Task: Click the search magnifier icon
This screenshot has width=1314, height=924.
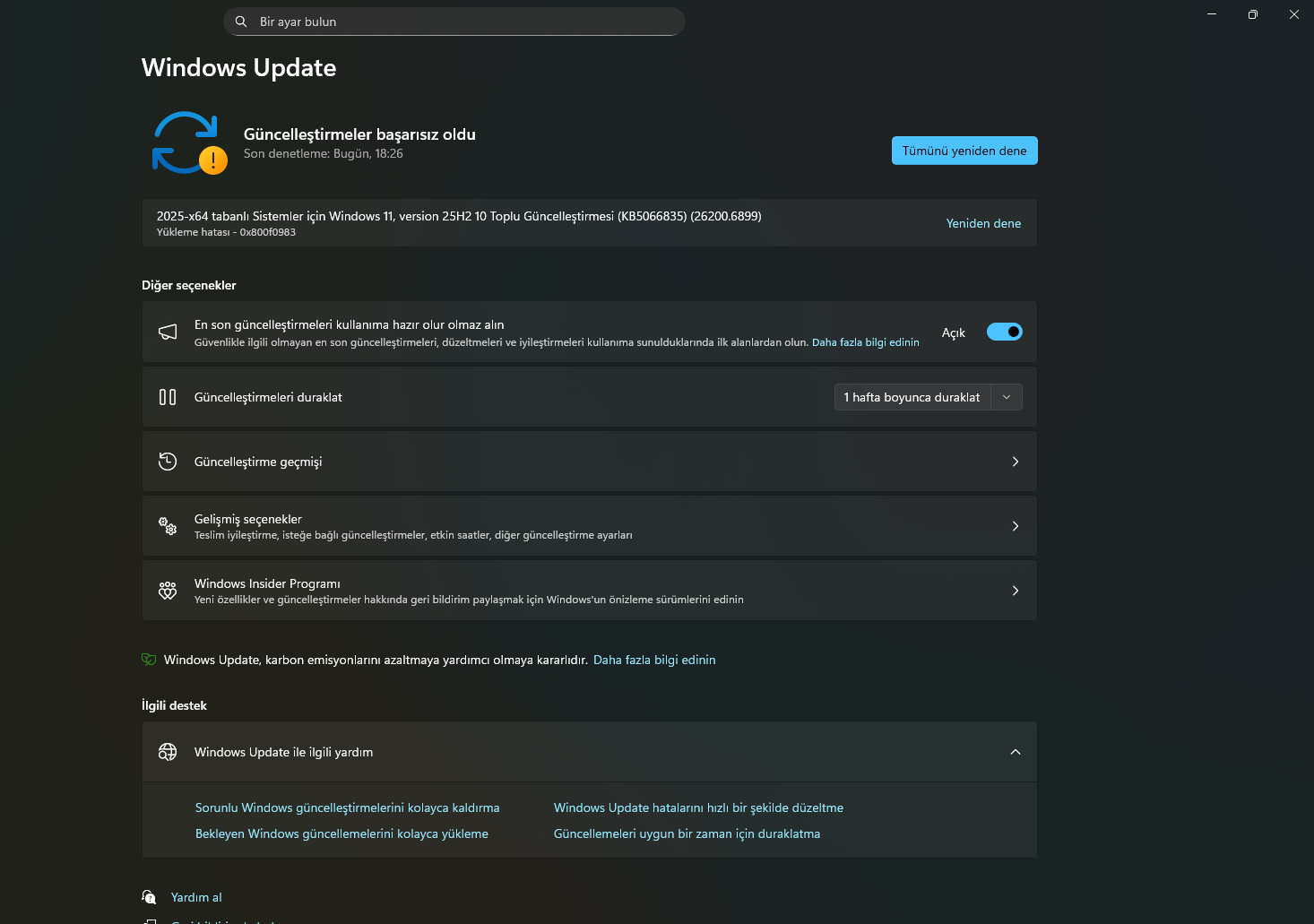Action: click(241, 22)
